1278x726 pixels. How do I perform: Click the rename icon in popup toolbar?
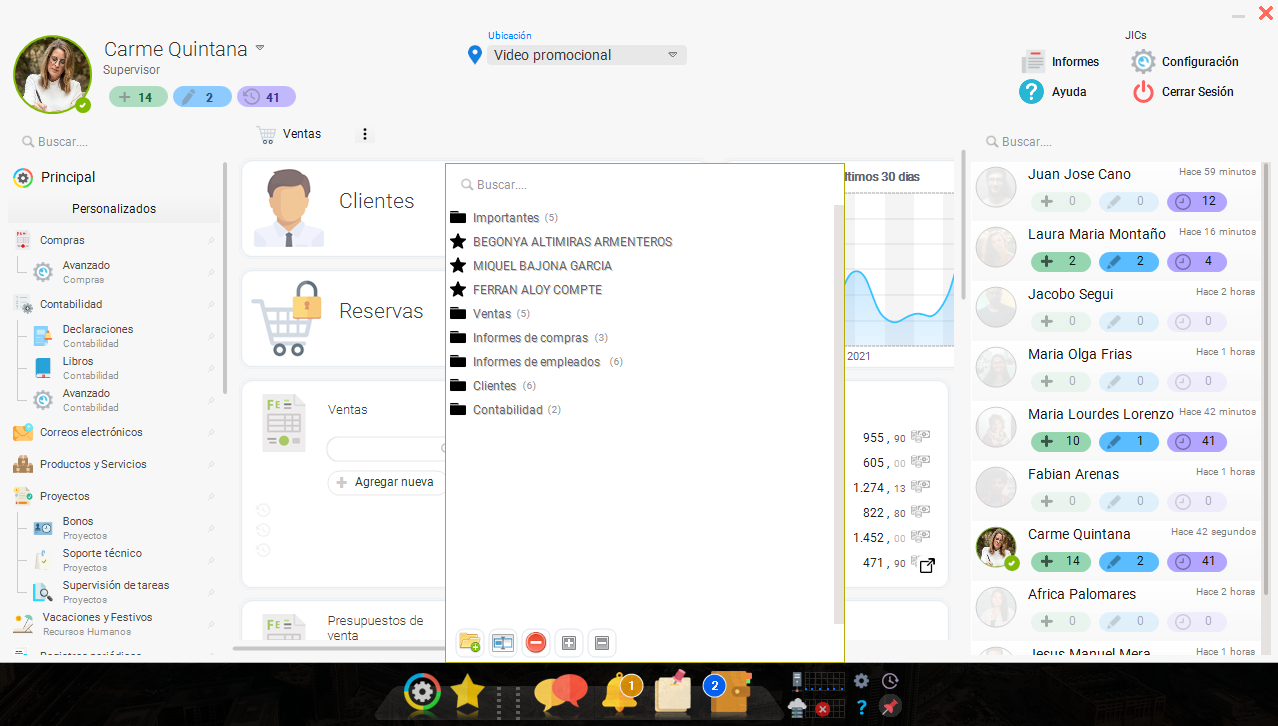502,643
